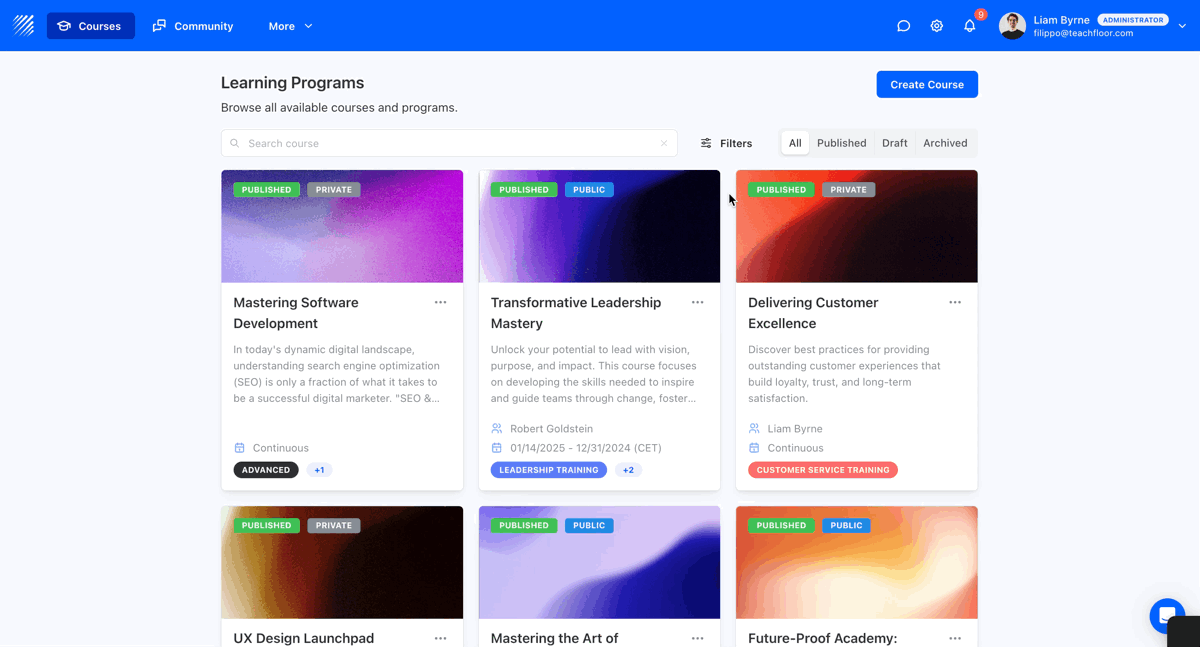The height and width of the screenshot is (647, 1200).
Task: Open the Filters panel
Action: (x=726, y=143)
